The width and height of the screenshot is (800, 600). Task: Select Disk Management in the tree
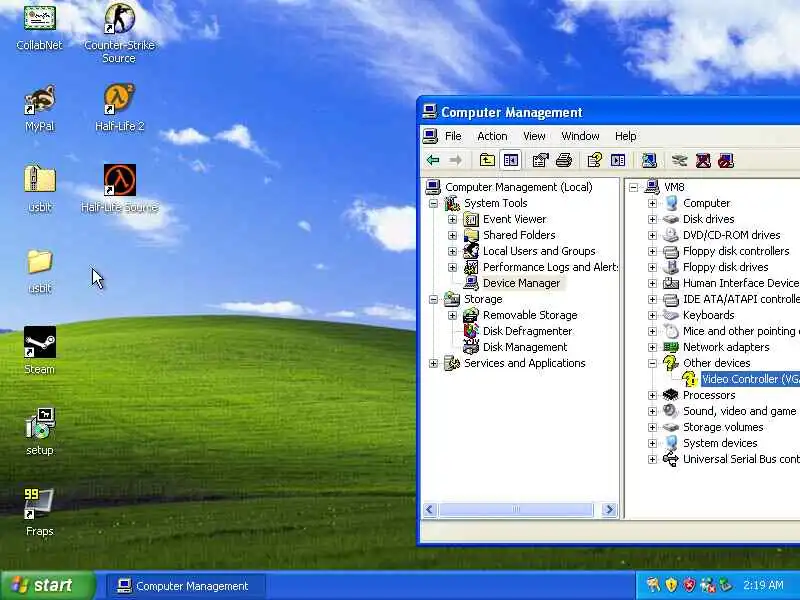coord(525,347)
